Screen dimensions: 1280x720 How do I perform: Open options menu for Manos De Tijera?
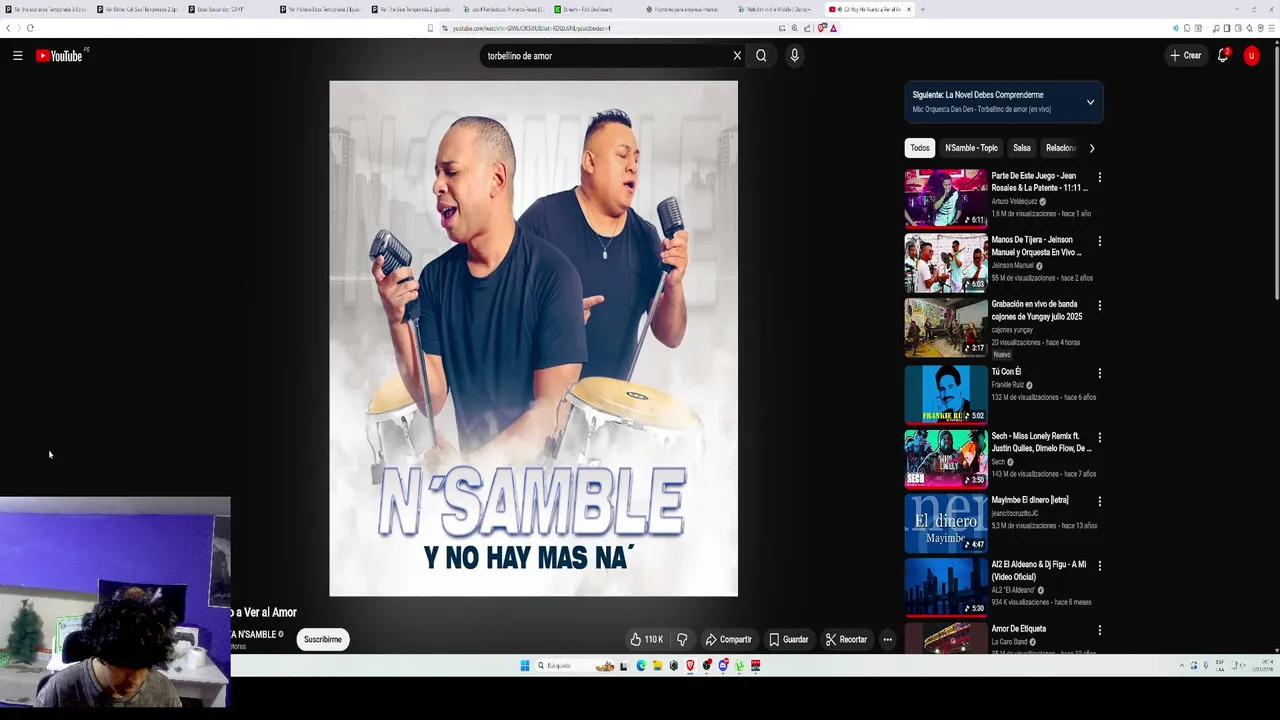click(1099, 241)
